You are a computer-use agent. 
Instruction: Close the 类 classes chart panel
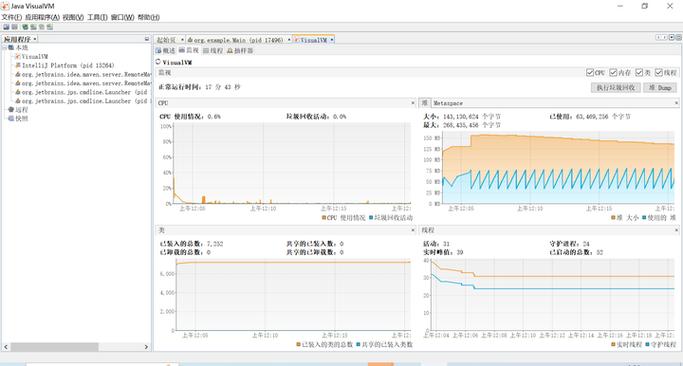point(413,230)
